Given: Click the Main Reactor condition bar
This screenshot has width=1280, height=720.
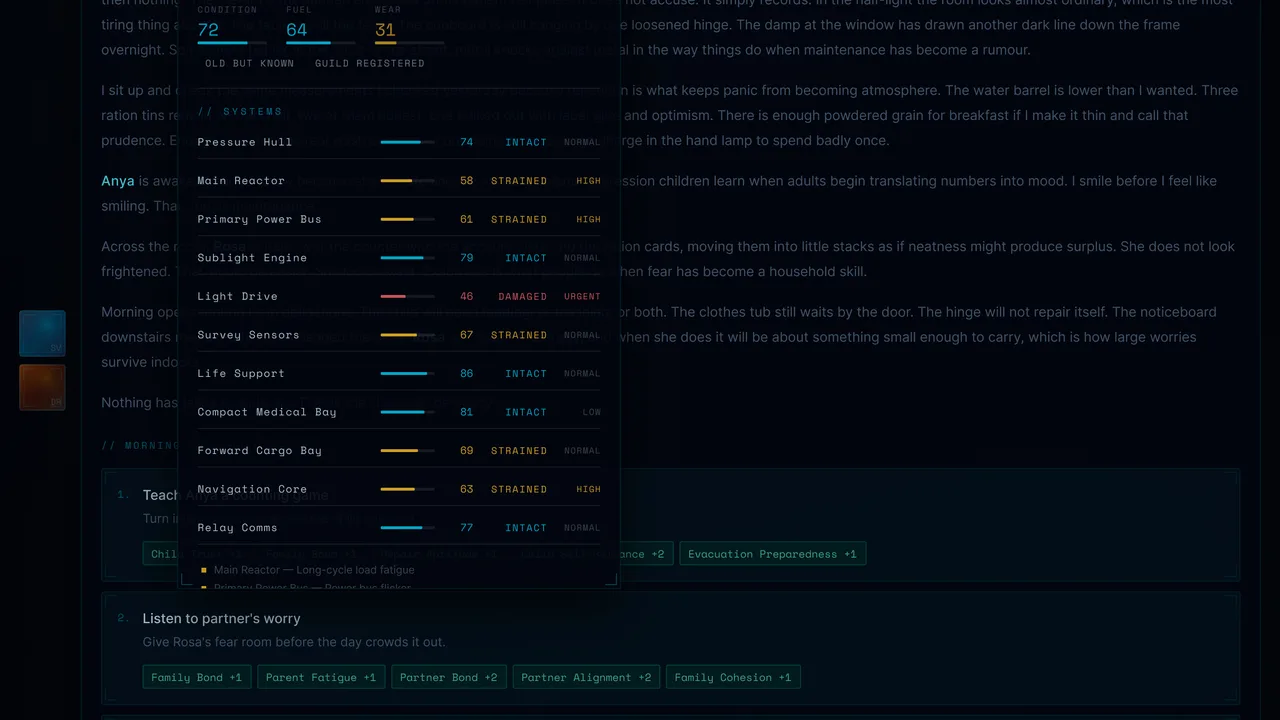Looking at the screenshot, I should tap(408, 181).
